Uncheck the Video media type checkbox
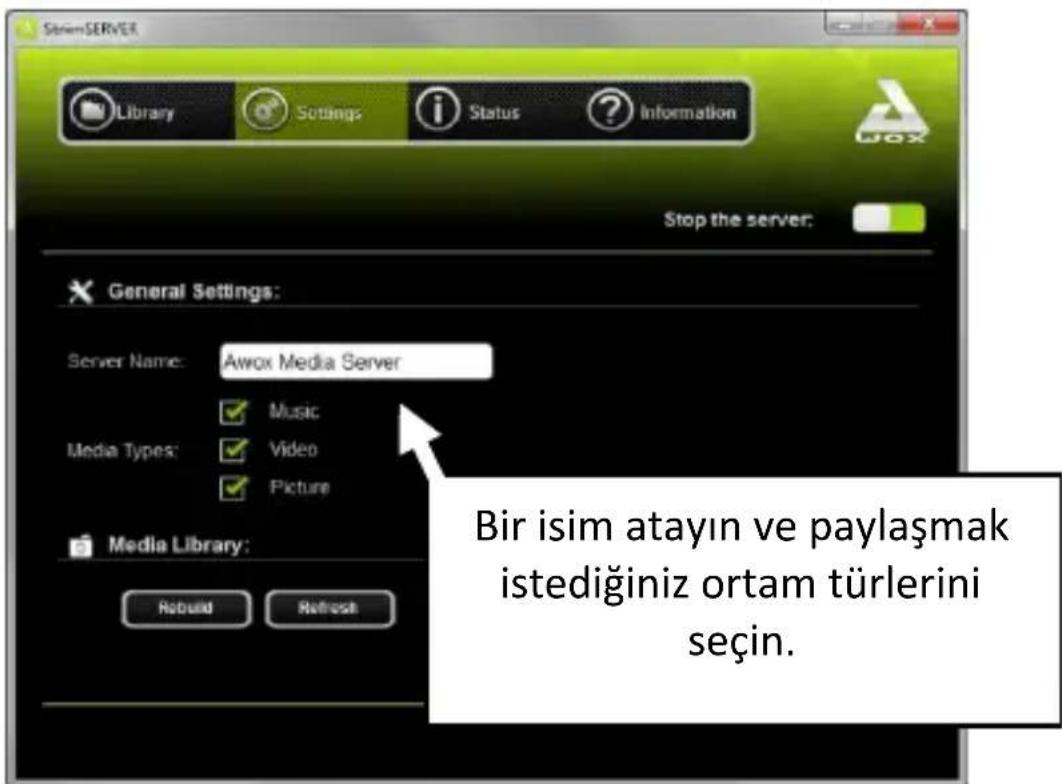 tap(234, 450)
